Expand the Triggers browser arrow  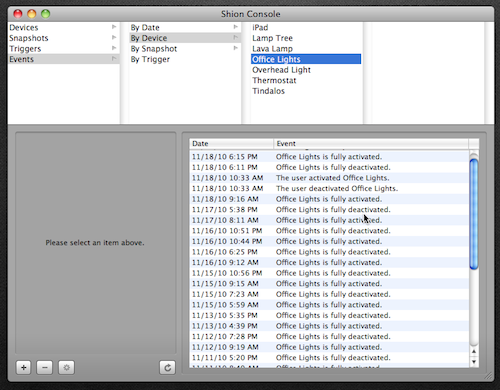click(x=114, y=48)
